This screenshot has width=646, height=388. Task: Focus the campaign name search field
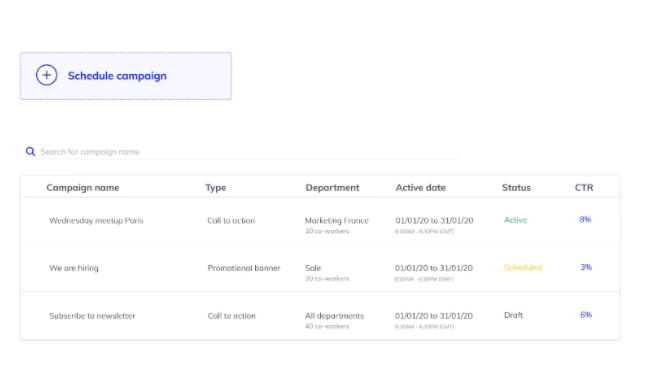pyautogui.click(x=242, y=152)
